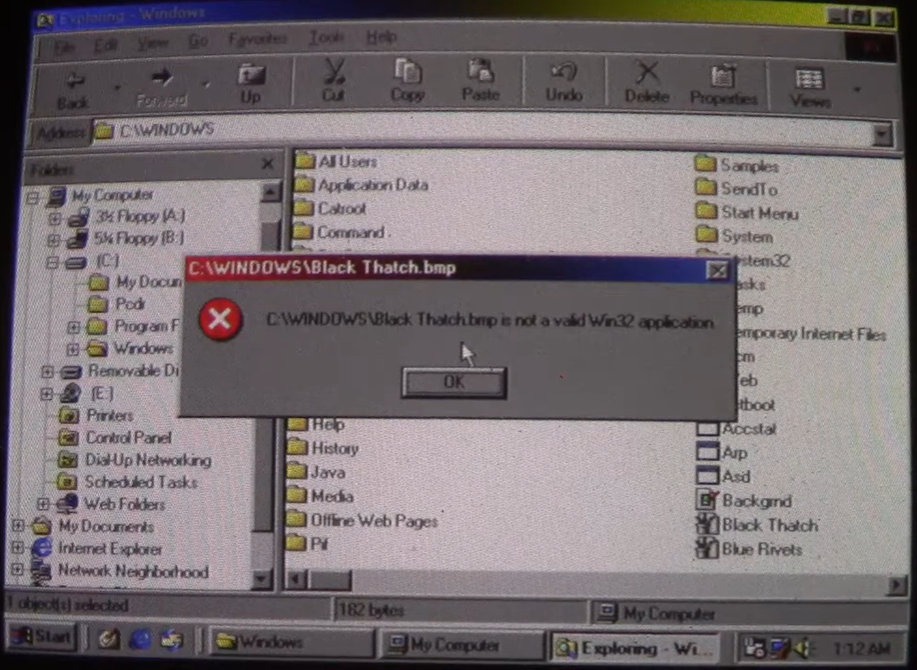Open the Help menu
Image resolution: width=917 pixels, height=670 pixels.
(x=381, y=37)
